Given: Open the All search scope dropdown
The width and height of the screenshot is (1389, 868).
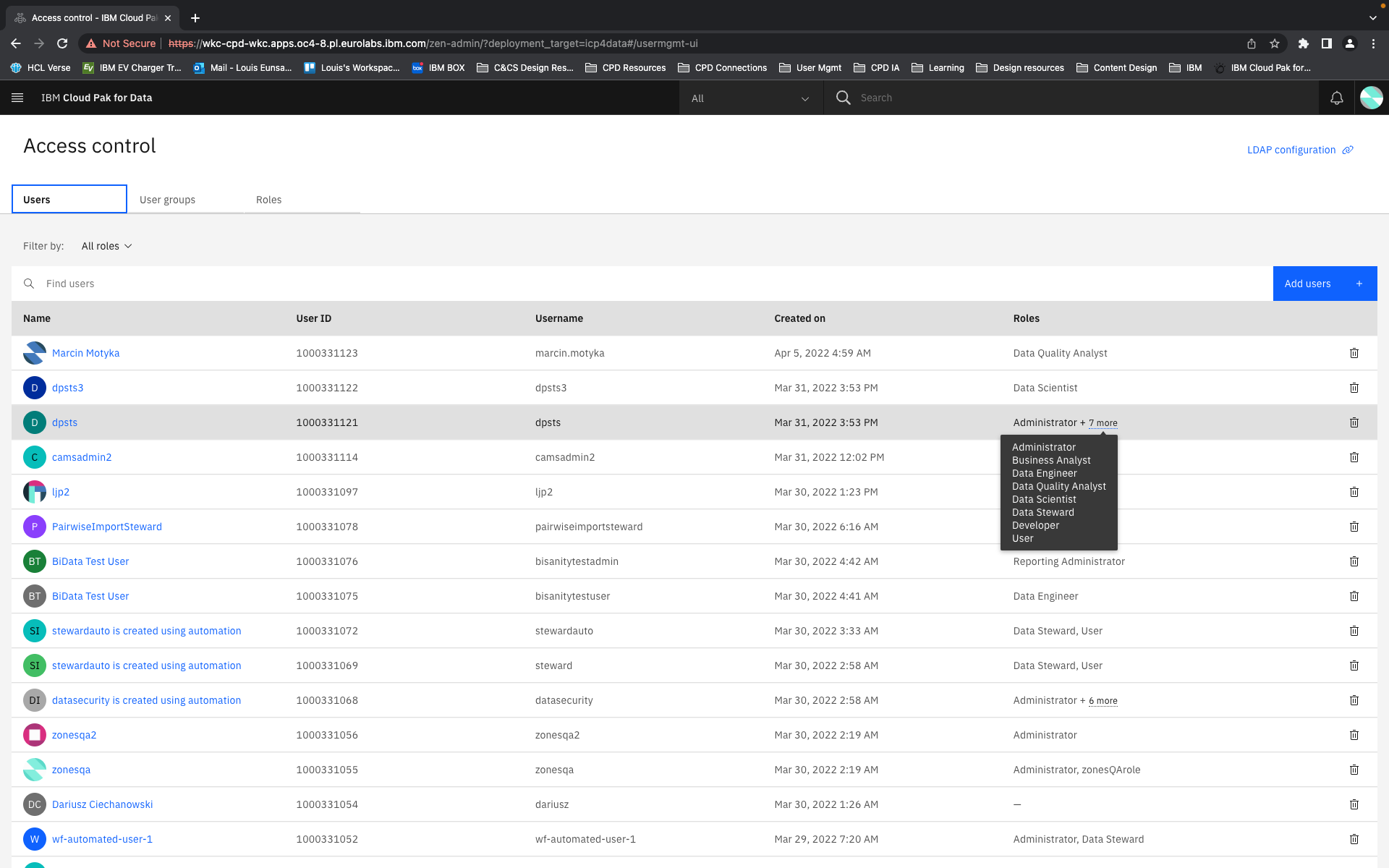Looking at the screenshot, I should pos(750,98).
